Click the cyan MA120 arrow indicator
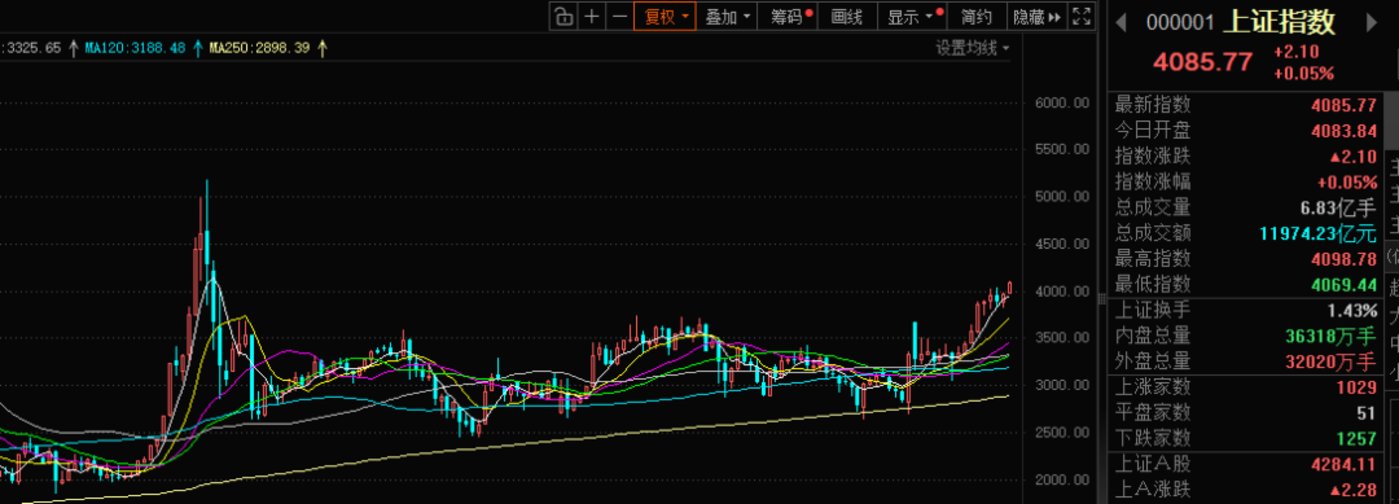 (x=197, y=47)
